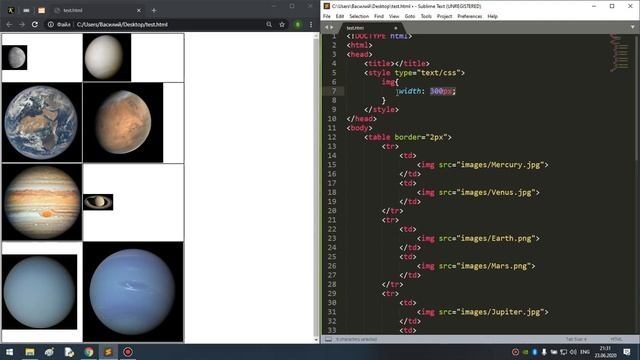Open the Edit menu in Sublime Text
This screenshot has height=360, width=640.
(x=340, y=16)
